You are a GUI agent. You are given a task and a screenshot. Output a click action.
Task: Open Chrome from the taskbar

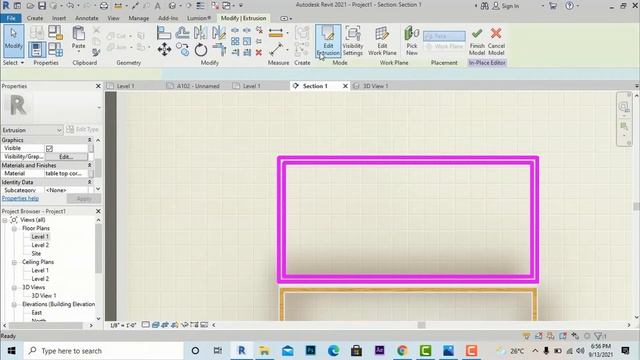[402, 351]
